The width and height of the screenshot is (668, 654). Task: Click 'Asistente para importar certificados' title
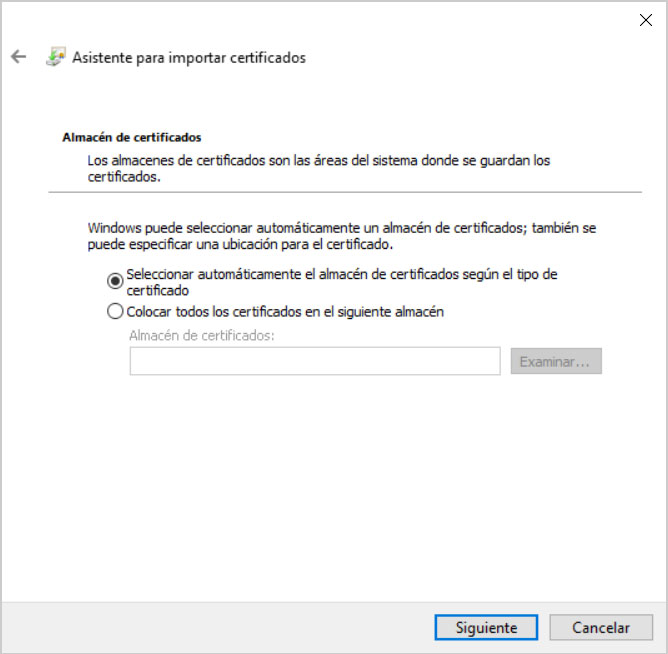click(189, 58)
